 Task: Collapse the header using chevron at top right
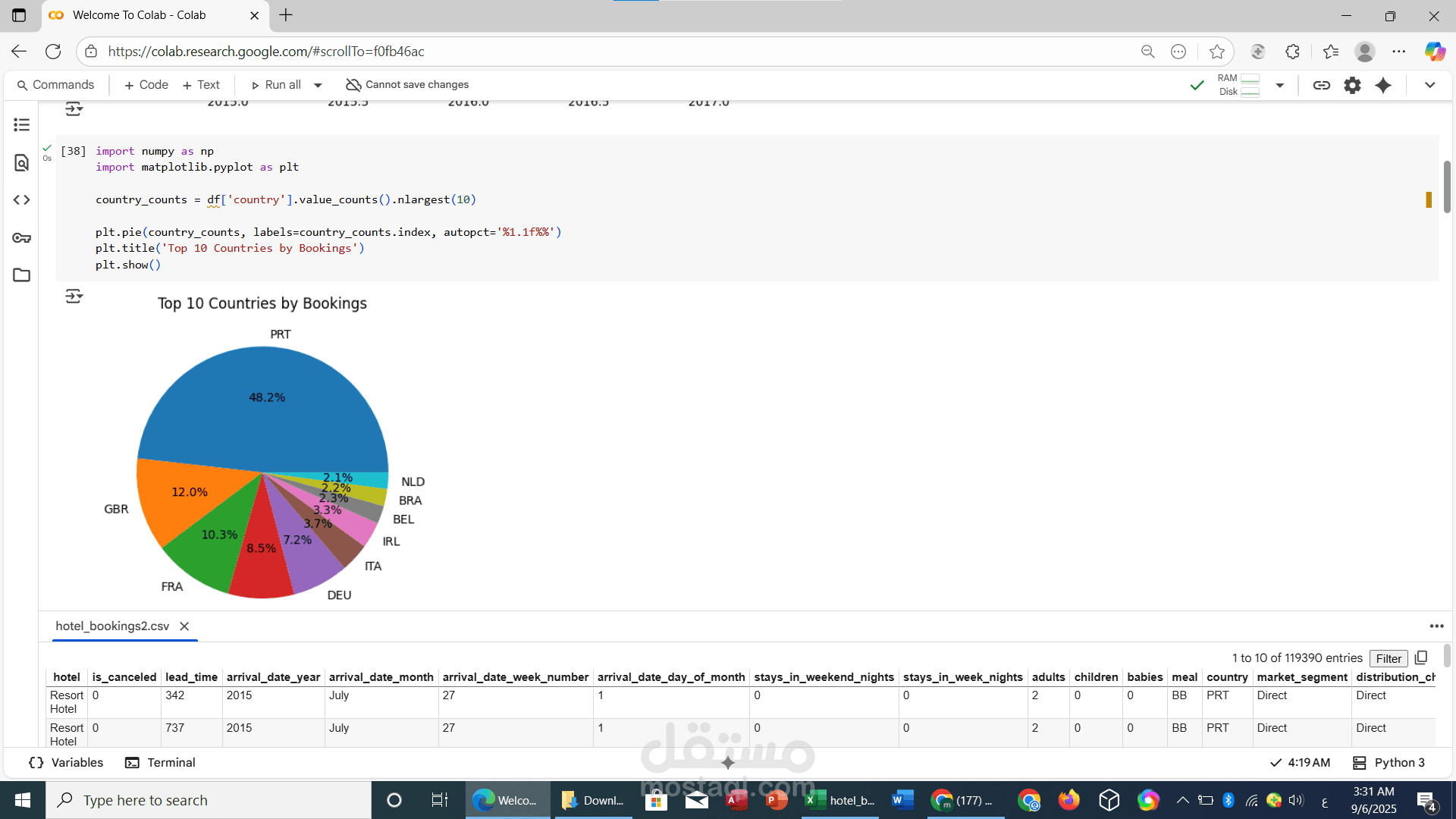(x=1429, y=85)
